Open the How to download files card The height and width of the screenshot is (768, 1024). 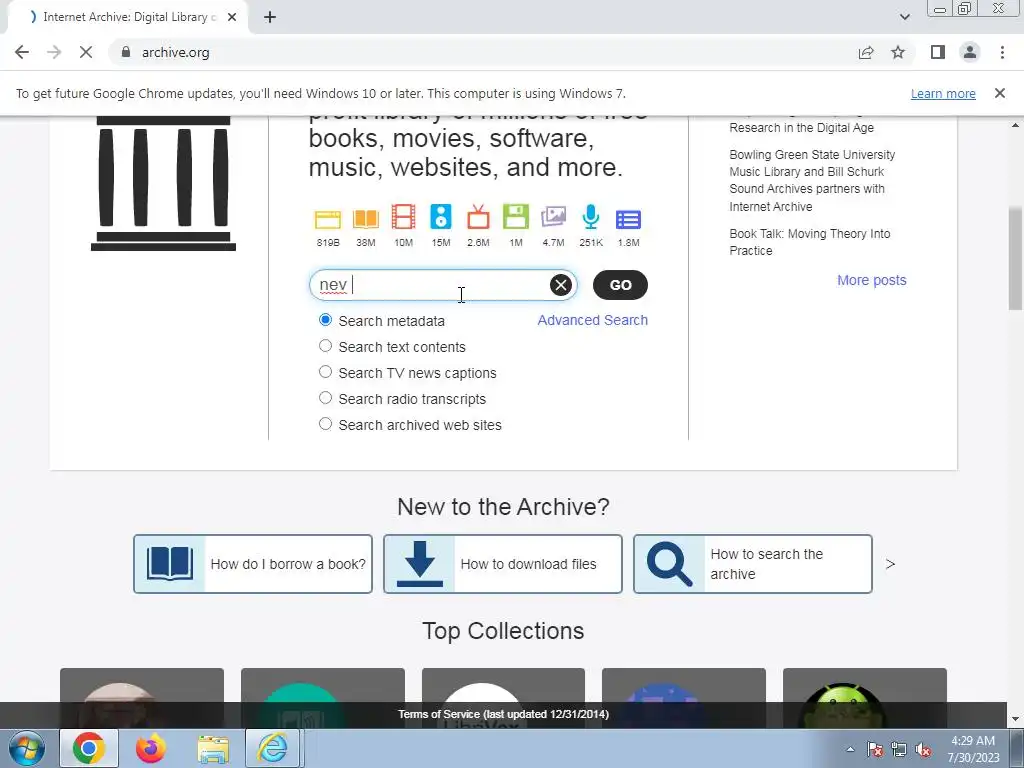(503, 564)
